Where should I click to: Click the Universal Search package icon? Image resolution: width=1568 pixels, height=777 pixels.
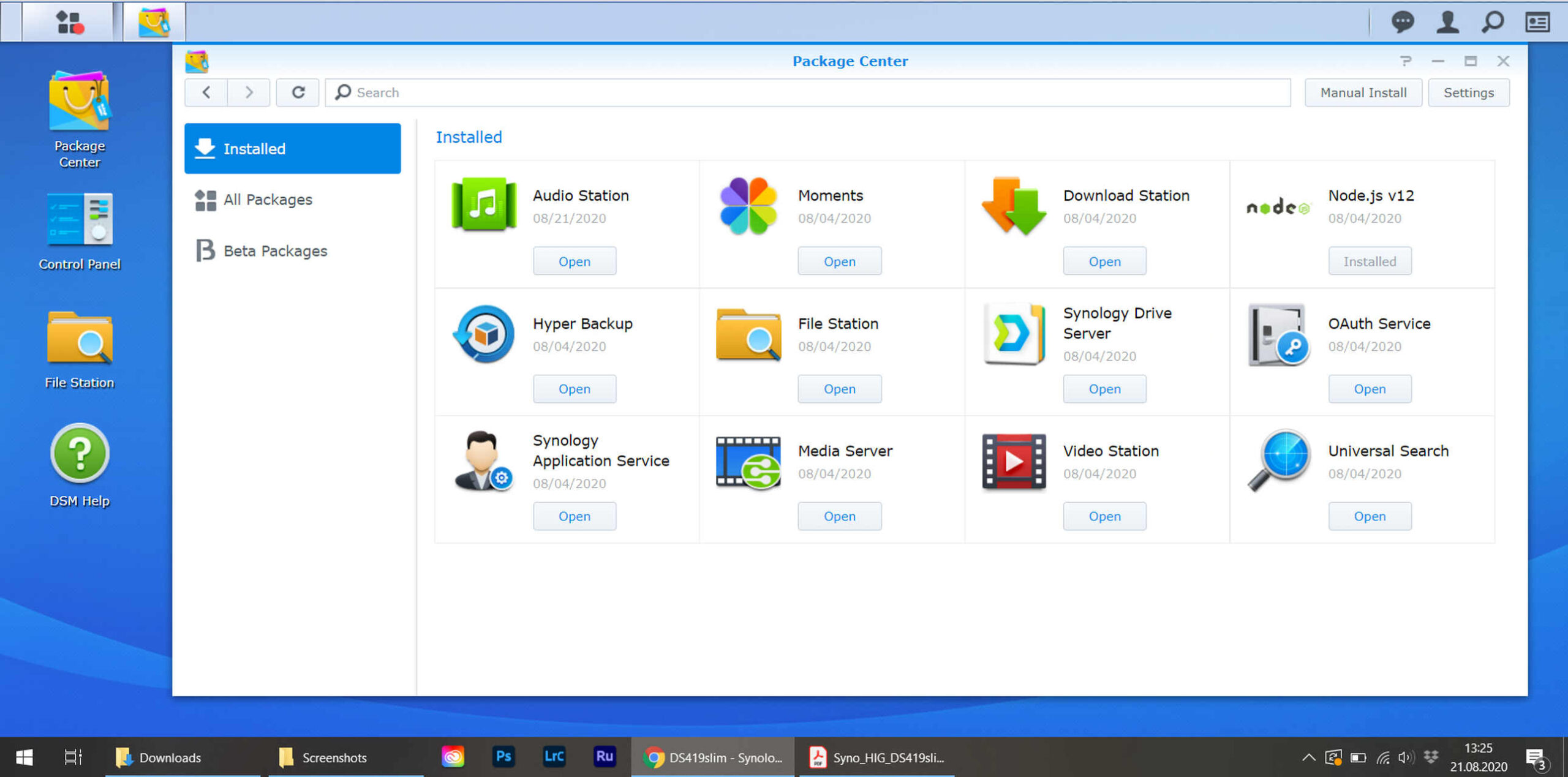1278,461
